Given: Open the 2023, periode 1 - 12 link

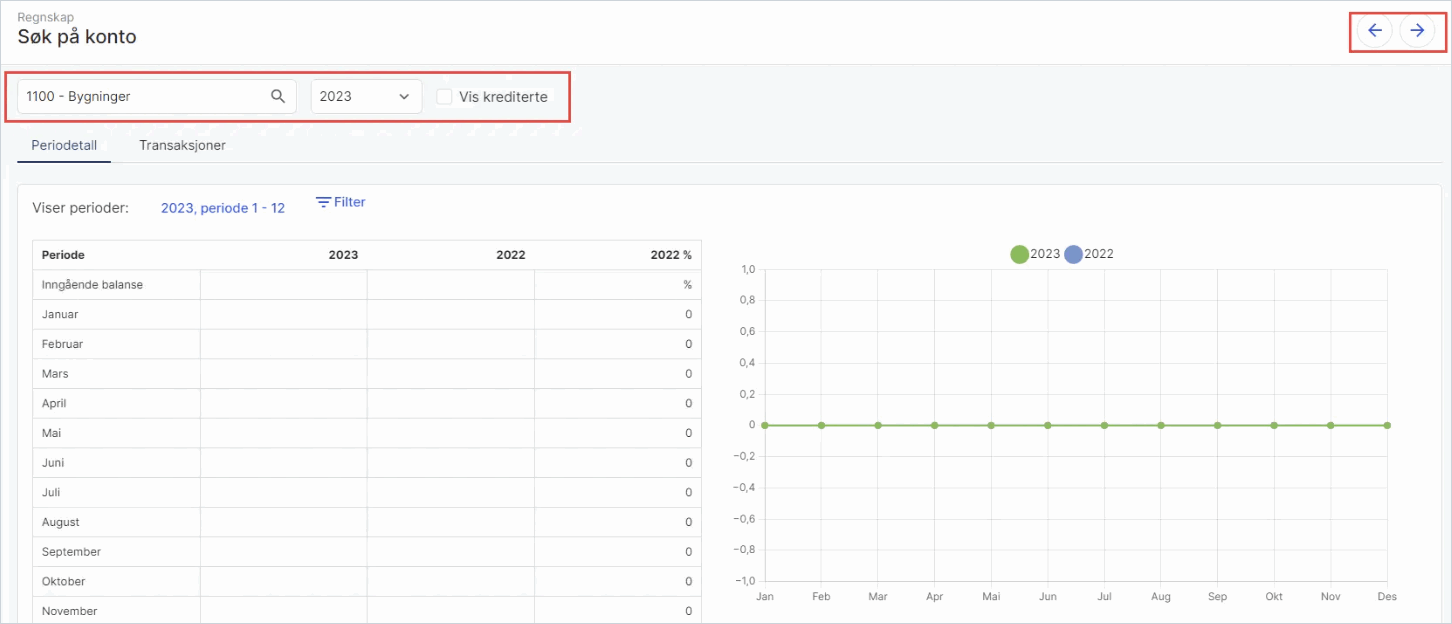Looking at the screenshot, I should click(x=223, y=208).
